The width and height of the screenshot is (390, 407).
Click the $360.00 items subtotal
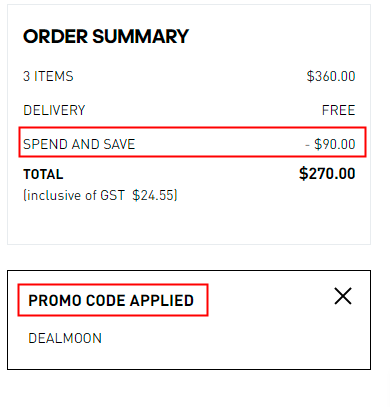click(331, 76)
